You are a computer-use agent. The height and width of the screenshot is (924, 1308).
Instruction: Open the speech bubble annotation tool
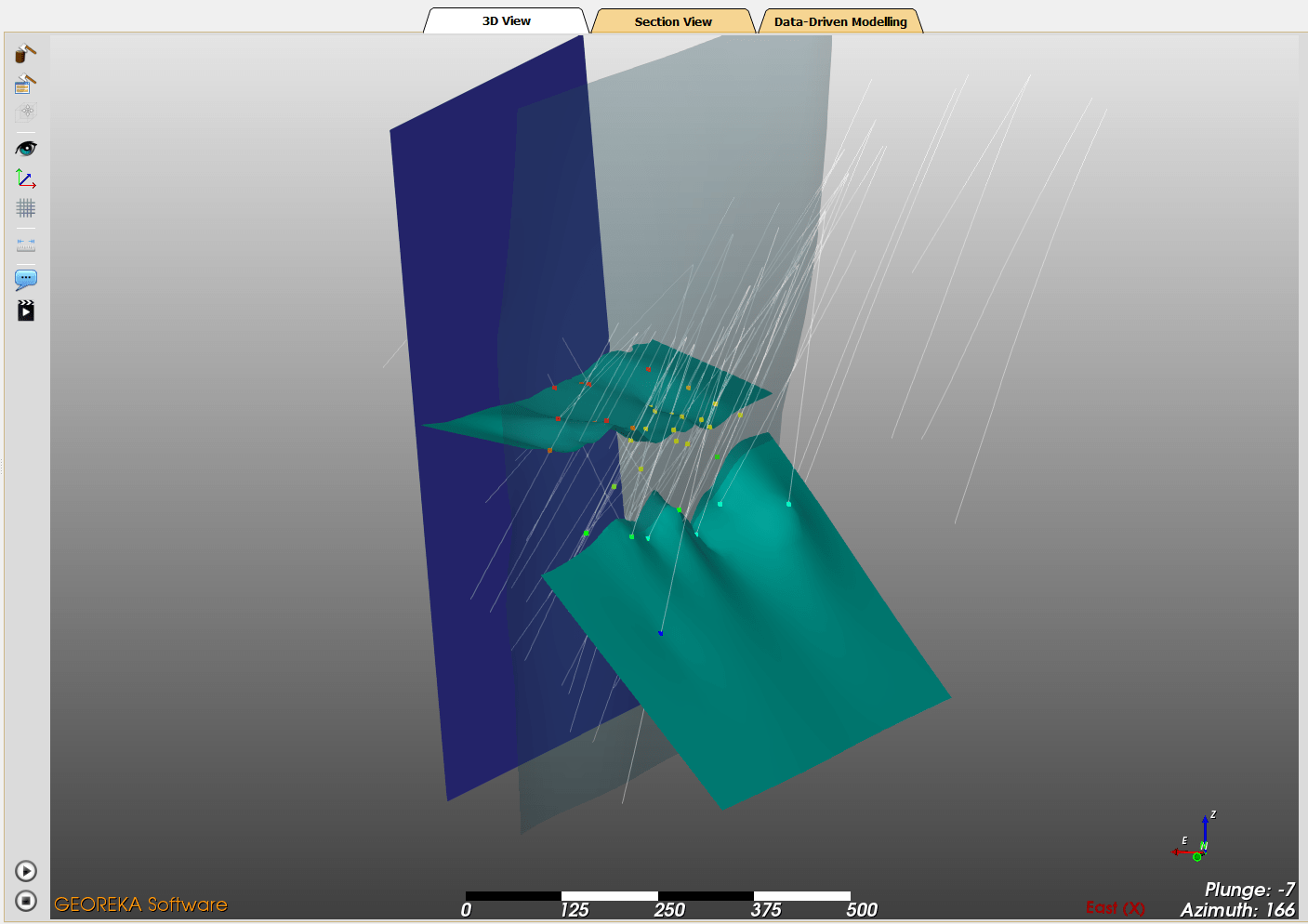tap(26, 280)
